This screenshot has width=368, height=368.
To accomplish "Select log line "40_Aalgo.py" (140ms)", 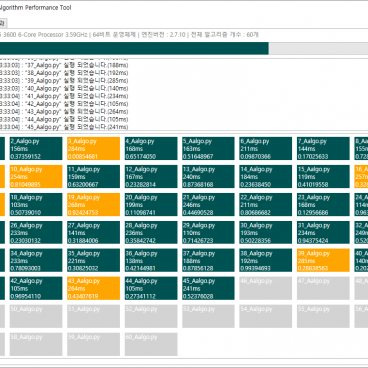I will coord(64,88).
